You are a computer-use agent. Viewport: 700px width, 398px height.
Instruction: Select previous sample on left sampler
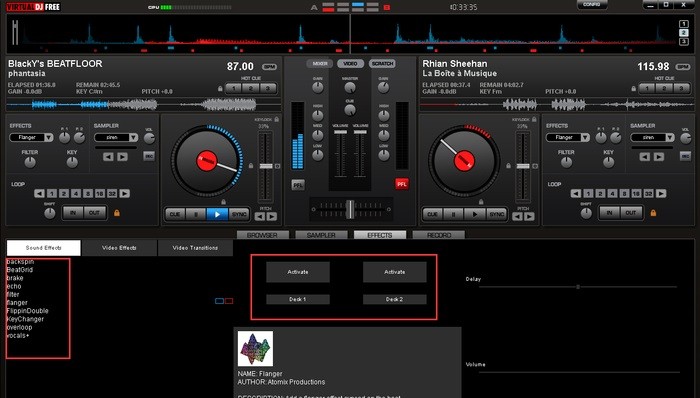[x=108, y=157]
